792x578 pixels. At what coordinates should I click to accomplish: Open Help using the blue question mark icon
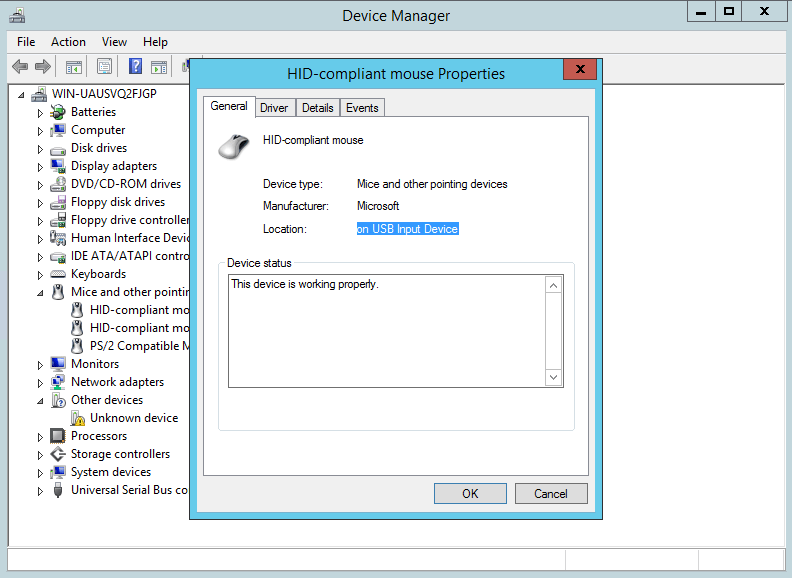pos(135,67)
